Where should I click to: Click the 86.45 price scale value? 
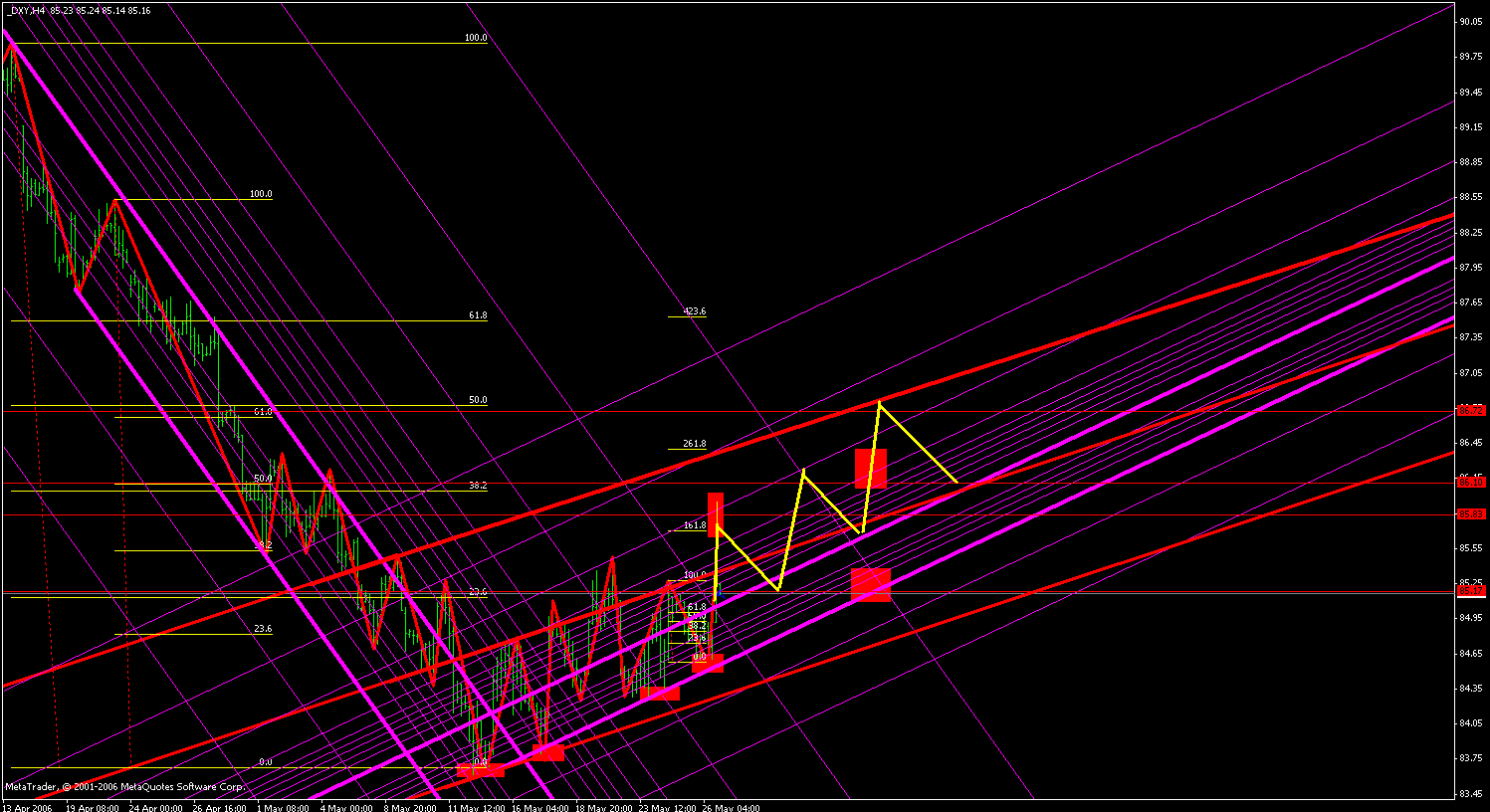coord(1472,443)
